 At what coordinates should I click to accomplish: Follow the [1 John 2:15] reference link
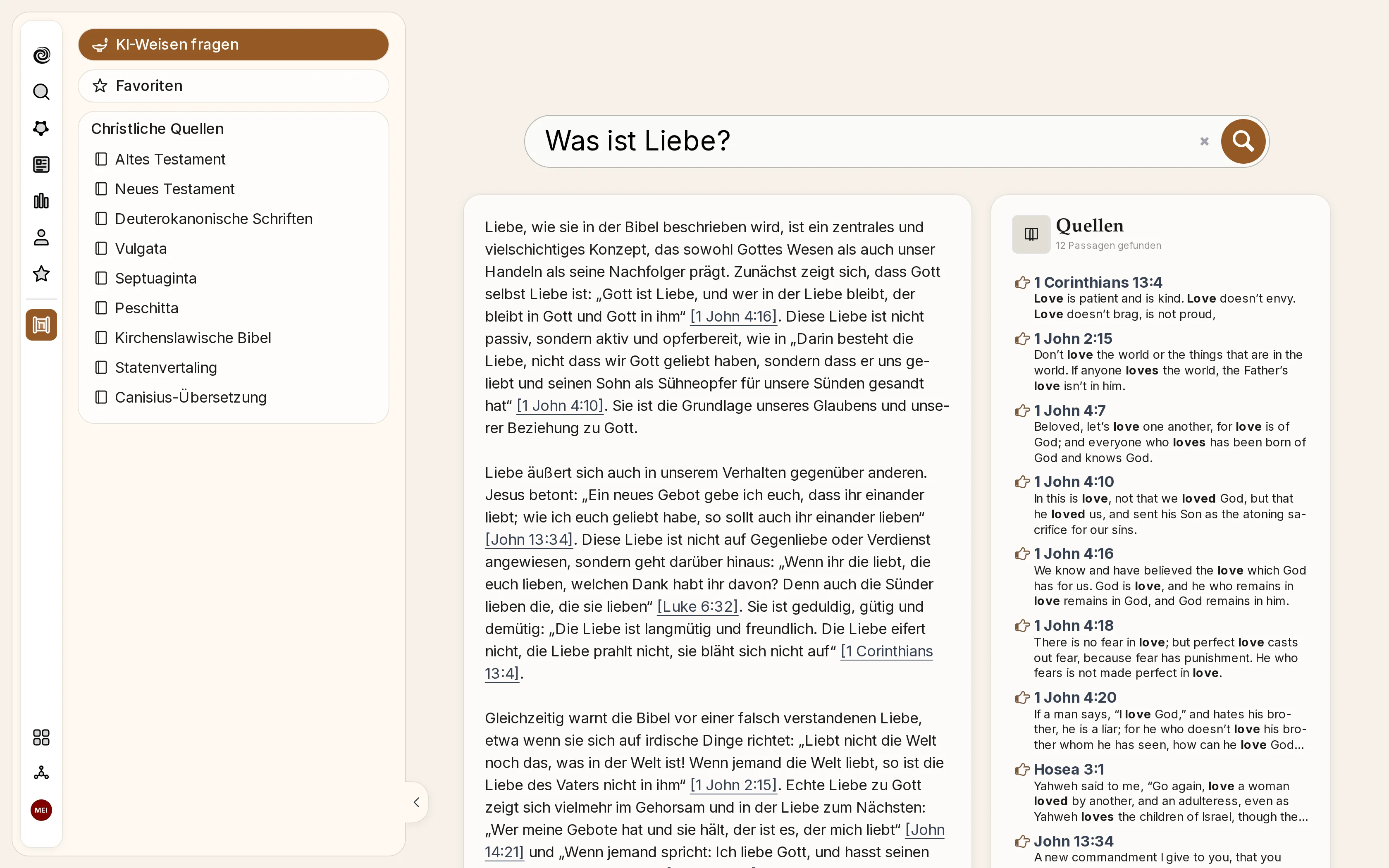click(x=733, y=785)
